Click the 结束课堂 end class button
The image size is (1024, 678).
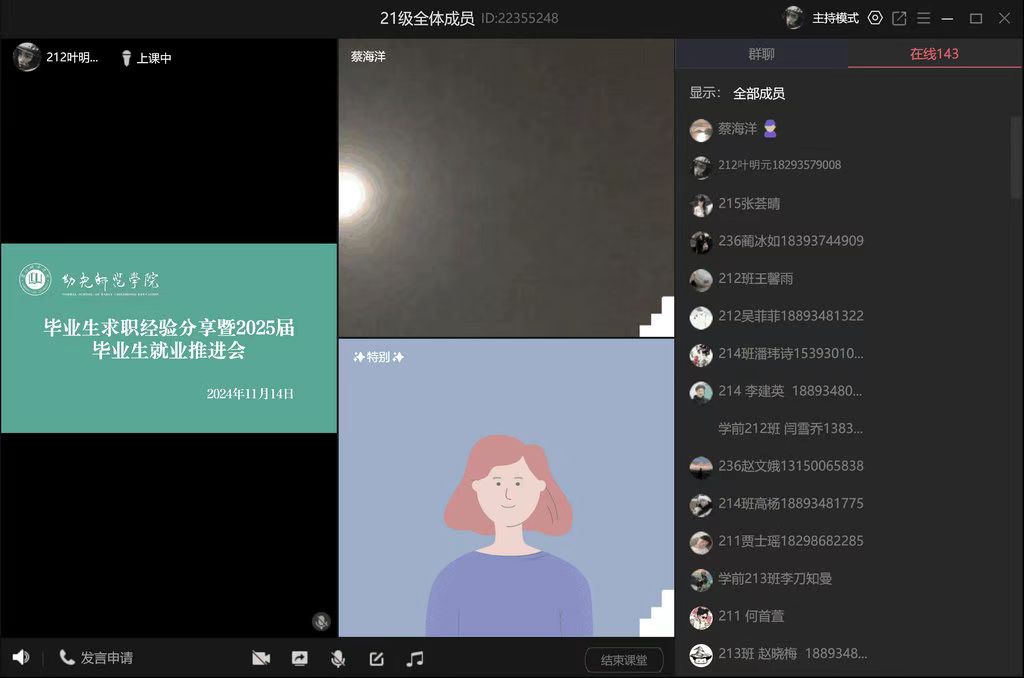click(x=624, y=660)
